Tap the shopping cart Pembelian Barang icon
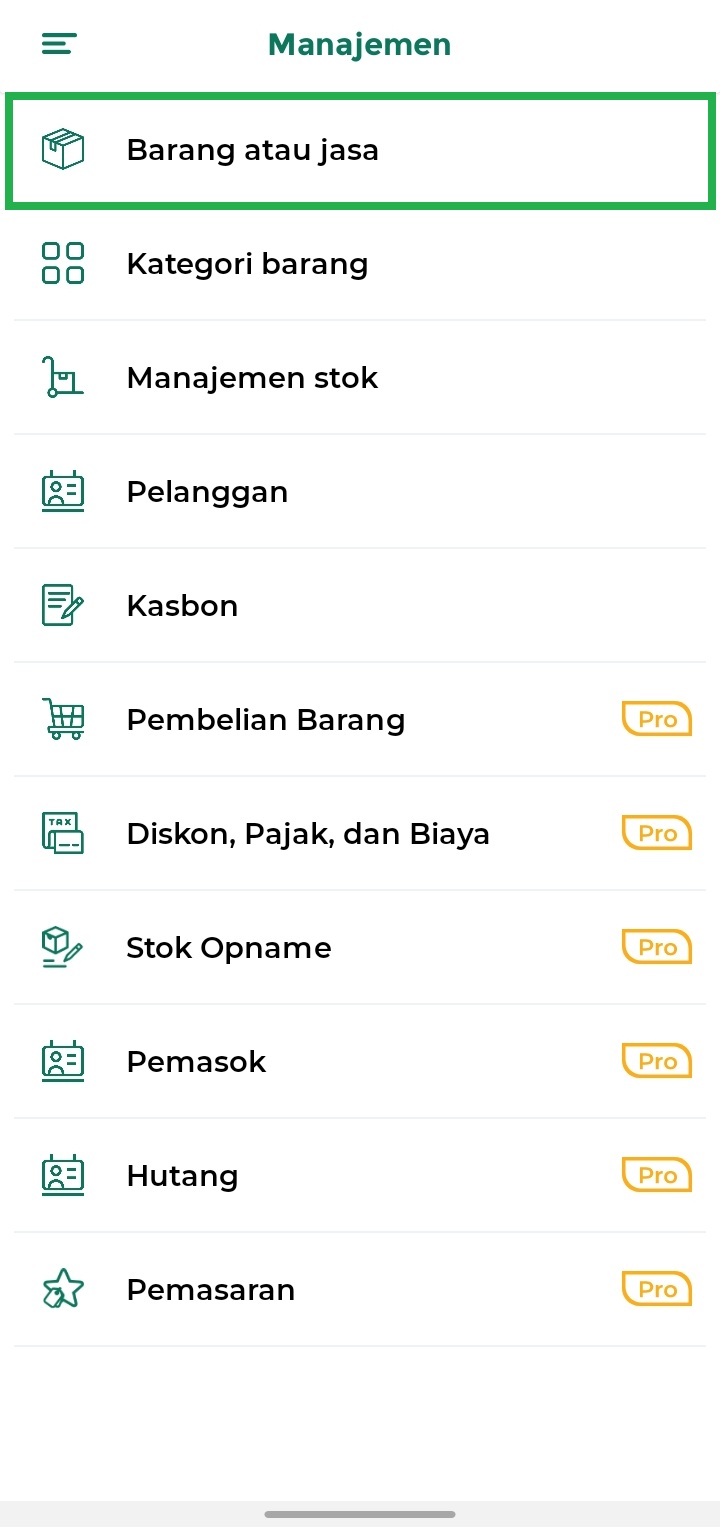Image resolution: width=720 pixels, height=1527 pixels. pos(63,720)
